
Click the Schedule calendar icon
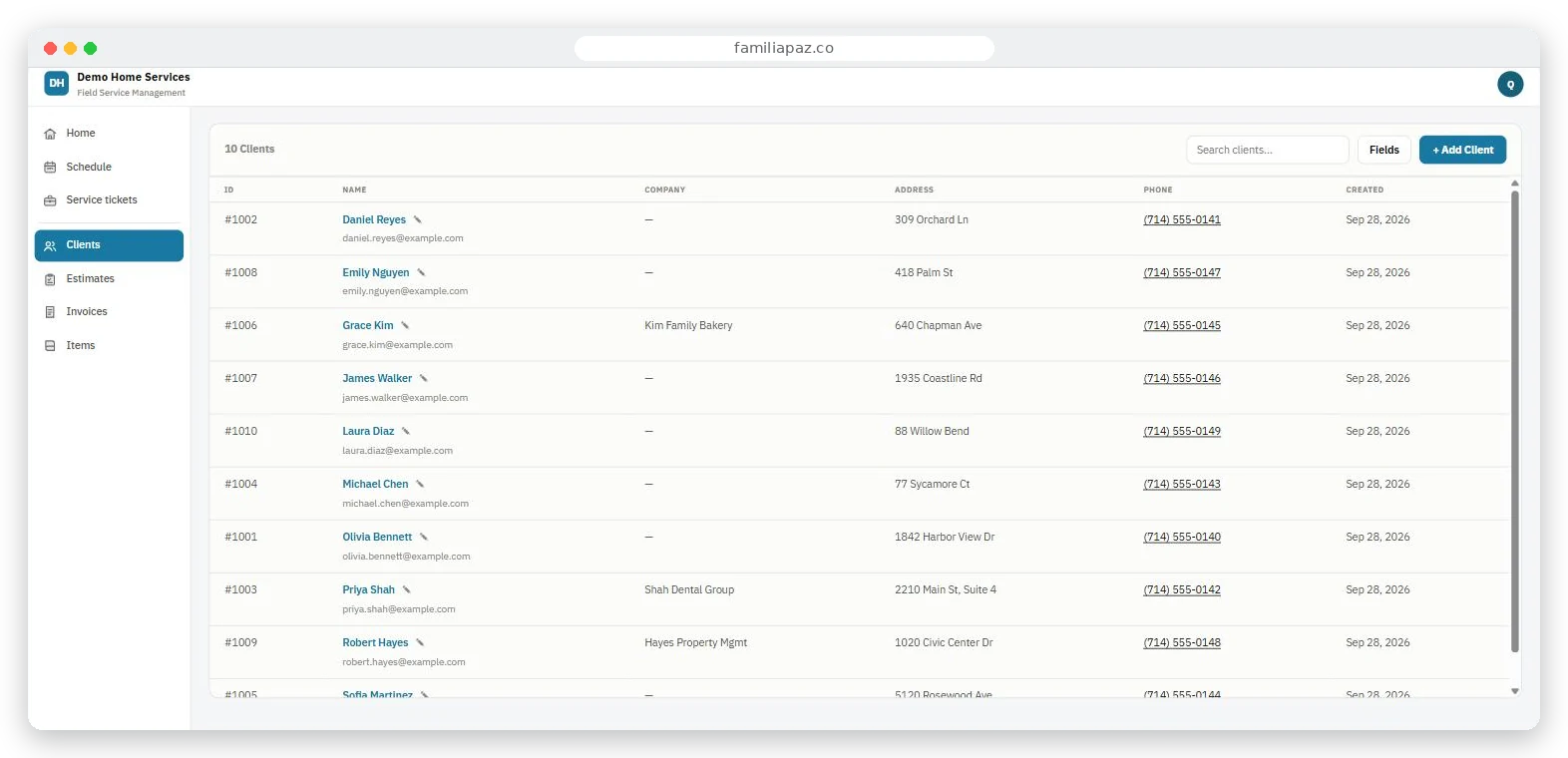tap(50, 168)
